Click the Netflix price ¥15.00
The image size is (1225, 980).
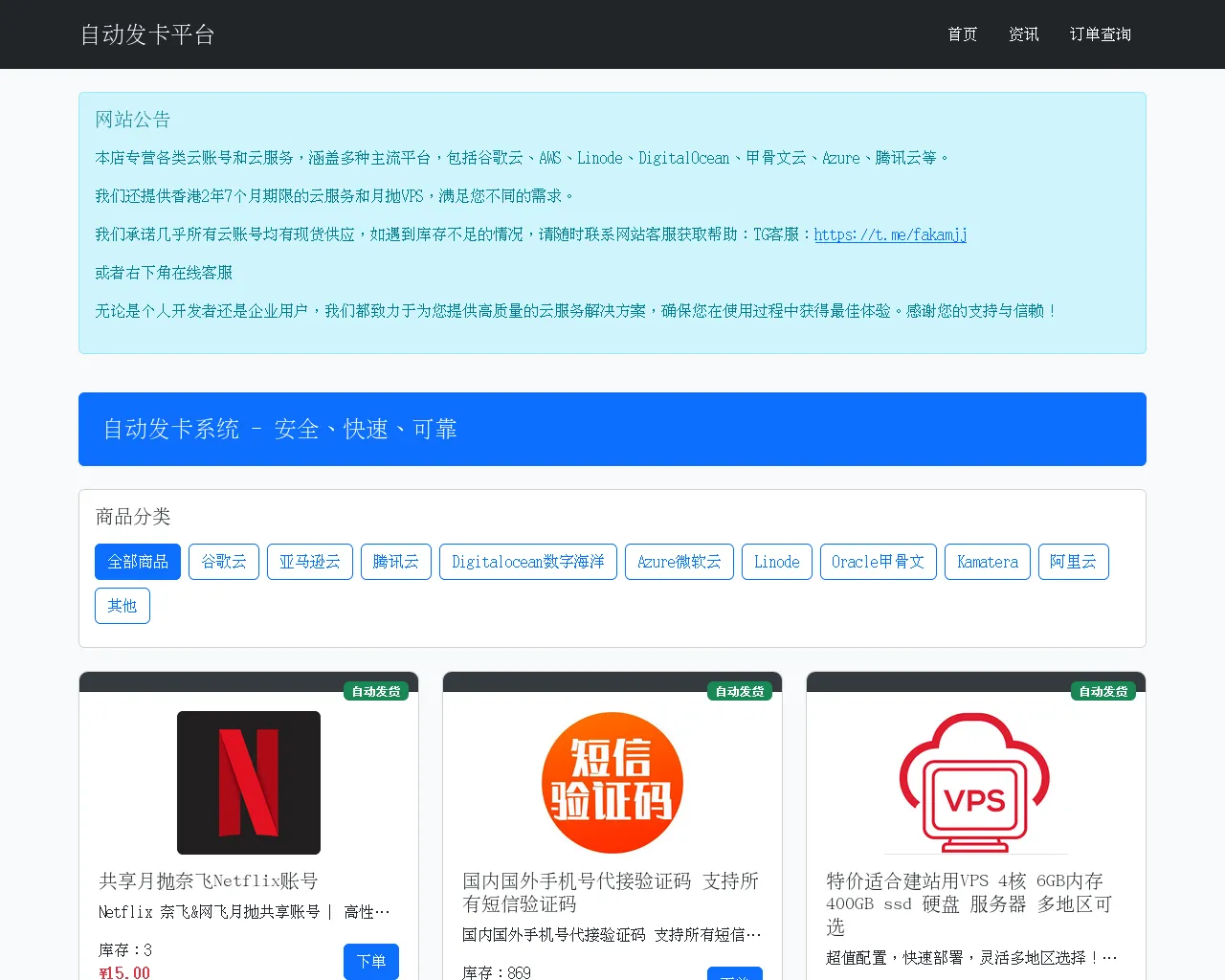pyautogui.click(x=124, y=972)
